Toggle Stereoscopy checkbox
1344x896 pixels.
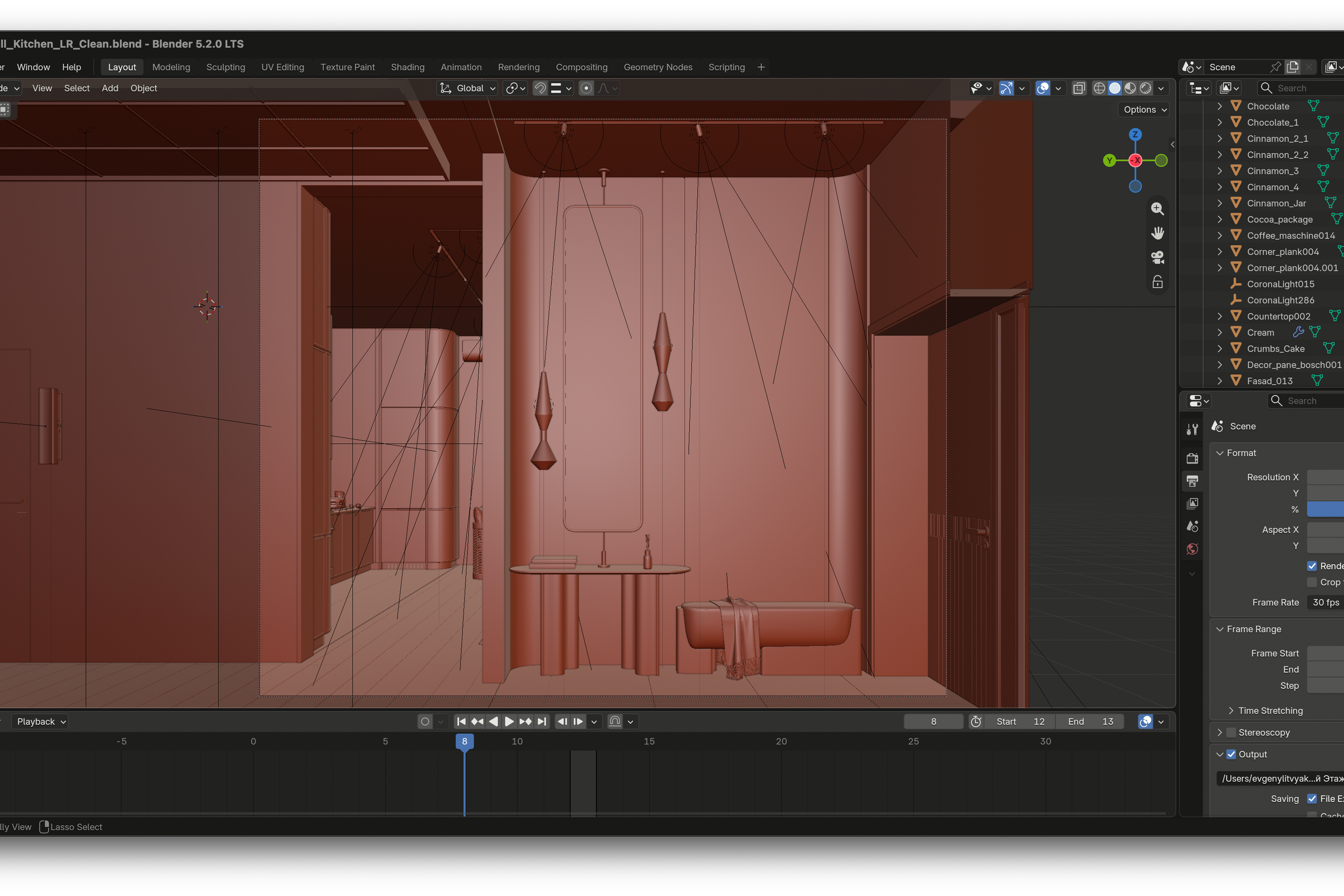1231,733
